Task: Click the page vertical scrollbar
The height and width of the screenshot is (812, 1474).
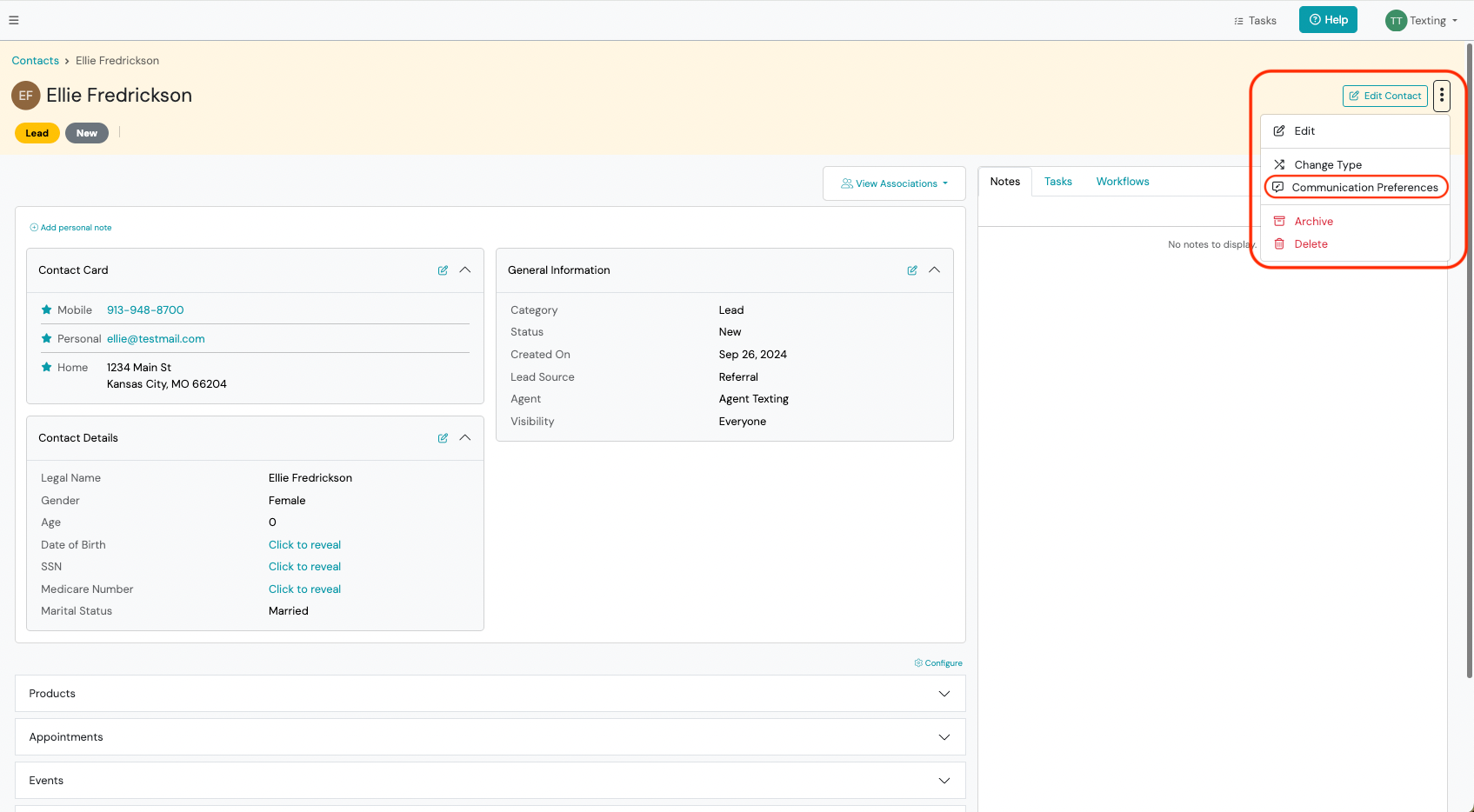Action: pos(1470,361)
